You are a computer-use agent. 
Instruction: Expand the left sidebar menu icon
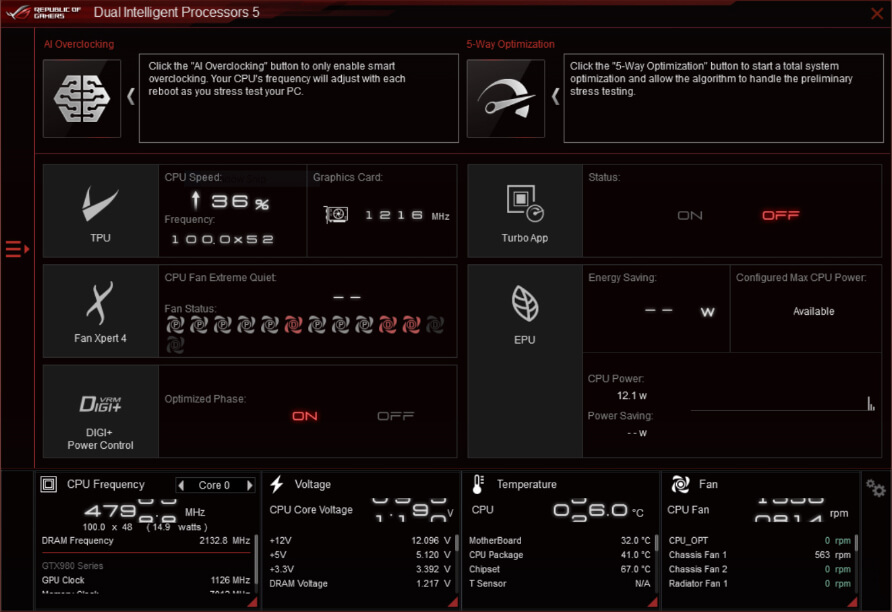tap(16, 249)
